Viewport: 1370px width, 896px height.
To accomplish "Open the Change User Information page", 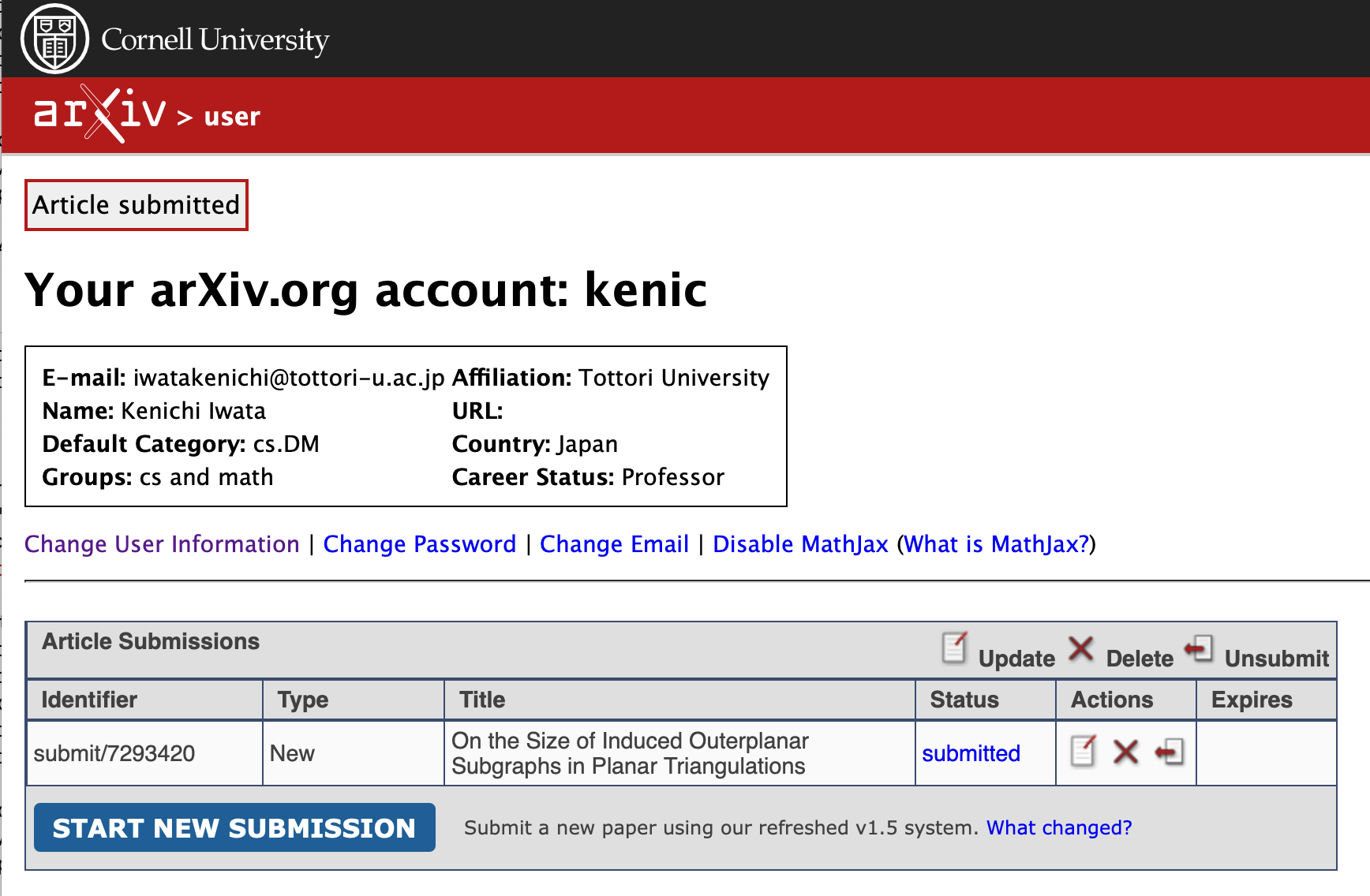I will tap(162, 544).
